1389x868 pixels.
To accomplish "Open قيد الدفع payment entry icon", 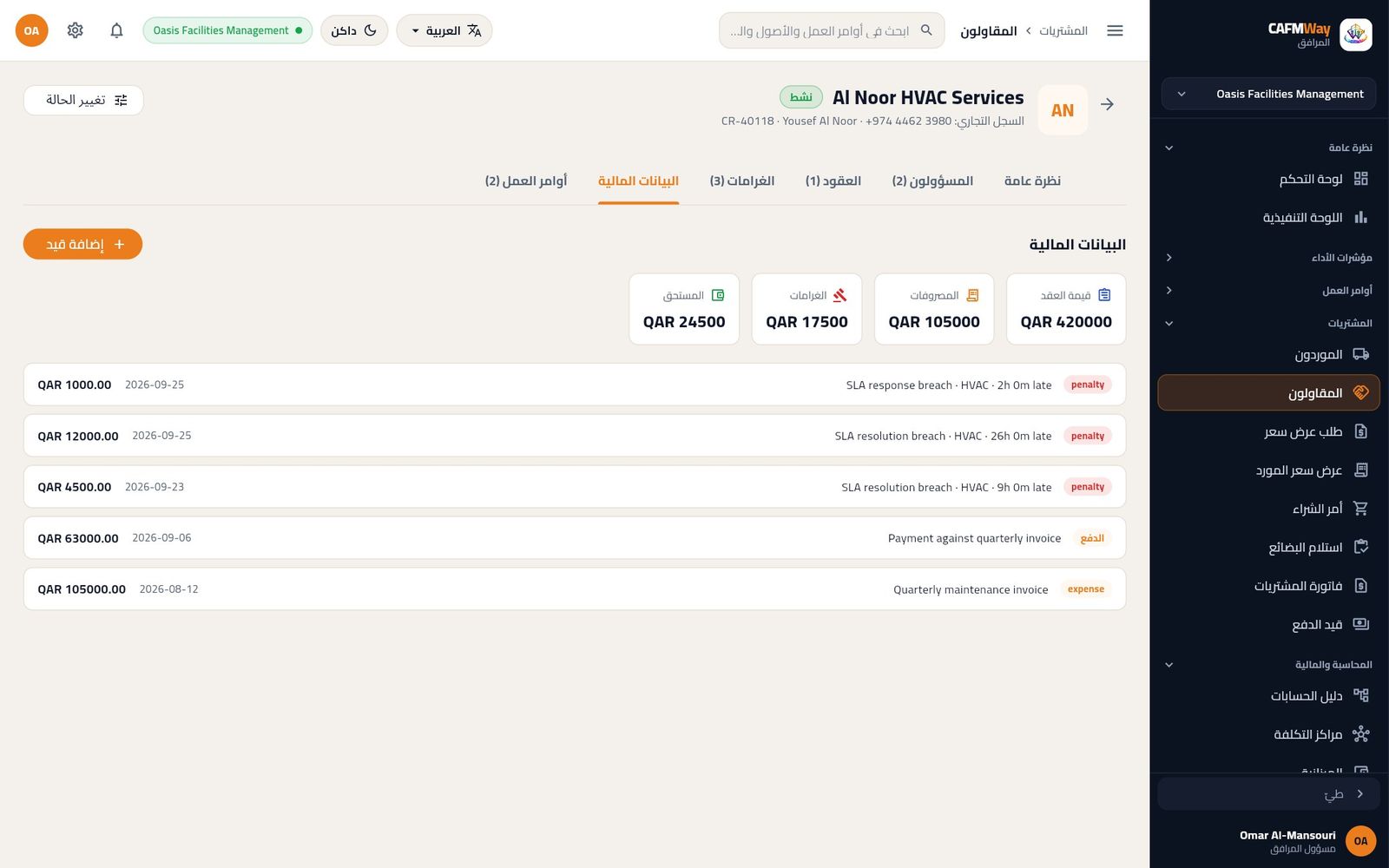I will (1360, 624).
